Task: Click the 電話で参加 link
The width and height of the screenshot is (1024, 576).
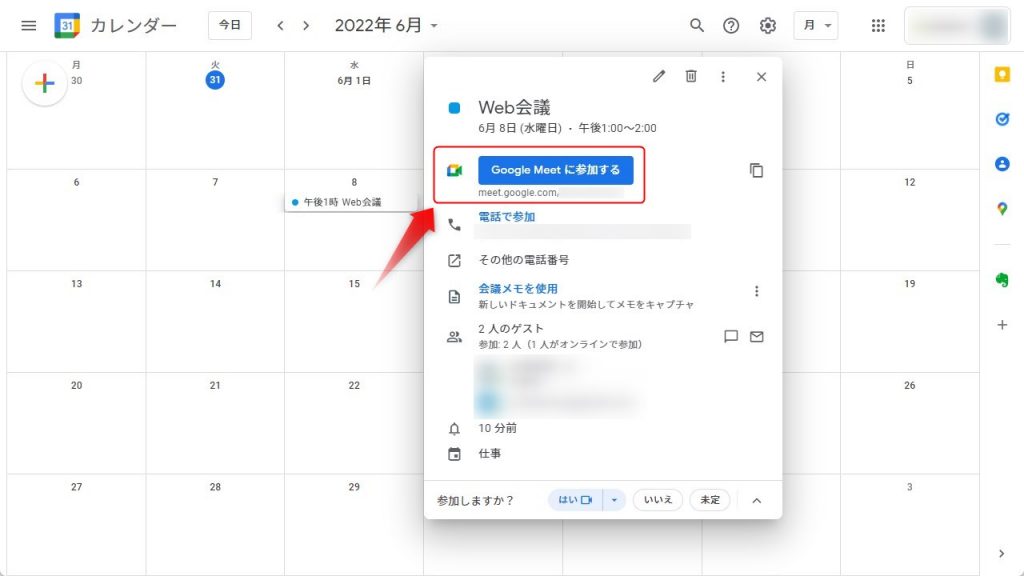Action: [507, 216]
